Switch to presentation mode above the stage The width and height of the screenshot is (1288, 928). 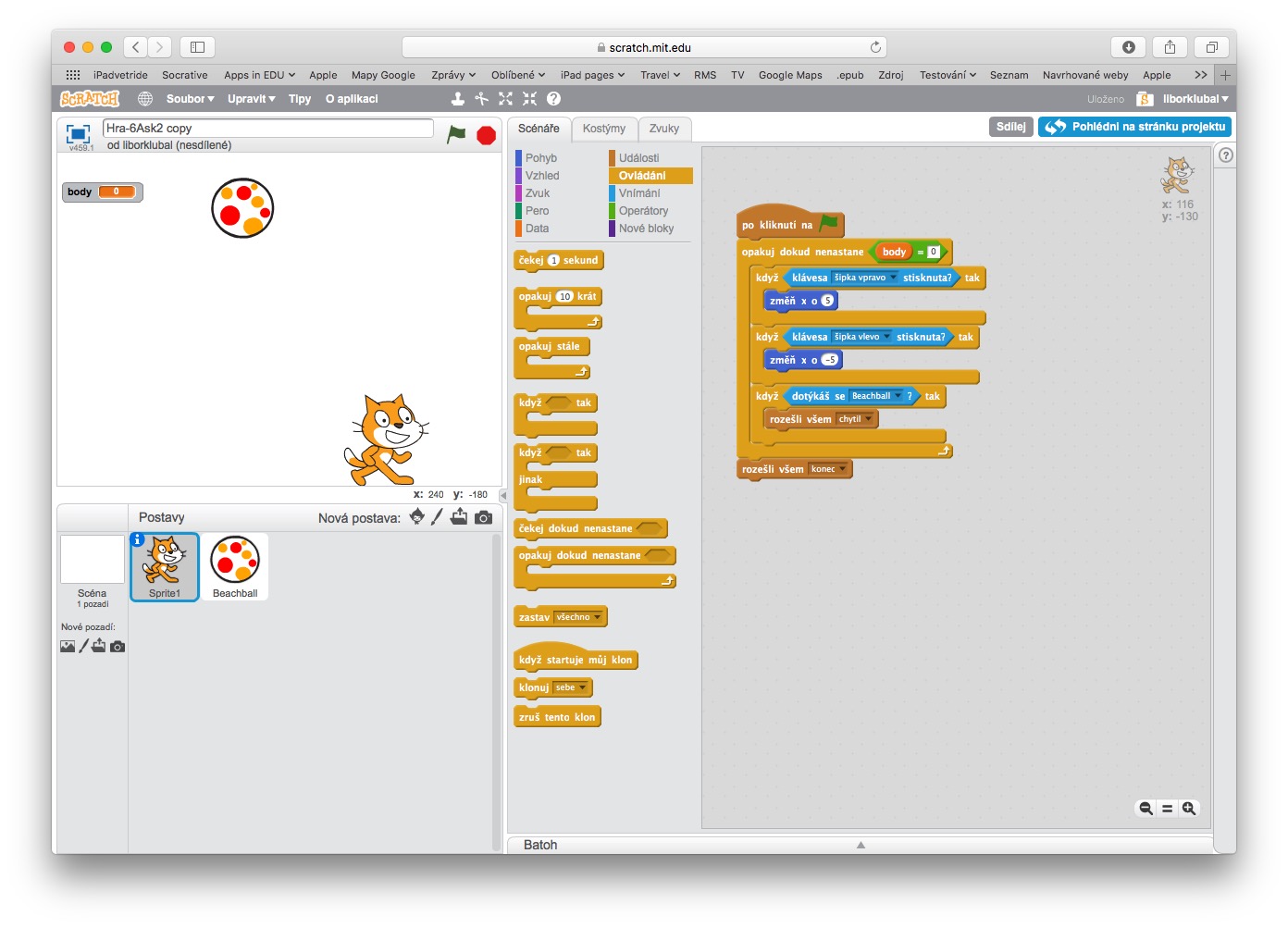pos(77,132)
